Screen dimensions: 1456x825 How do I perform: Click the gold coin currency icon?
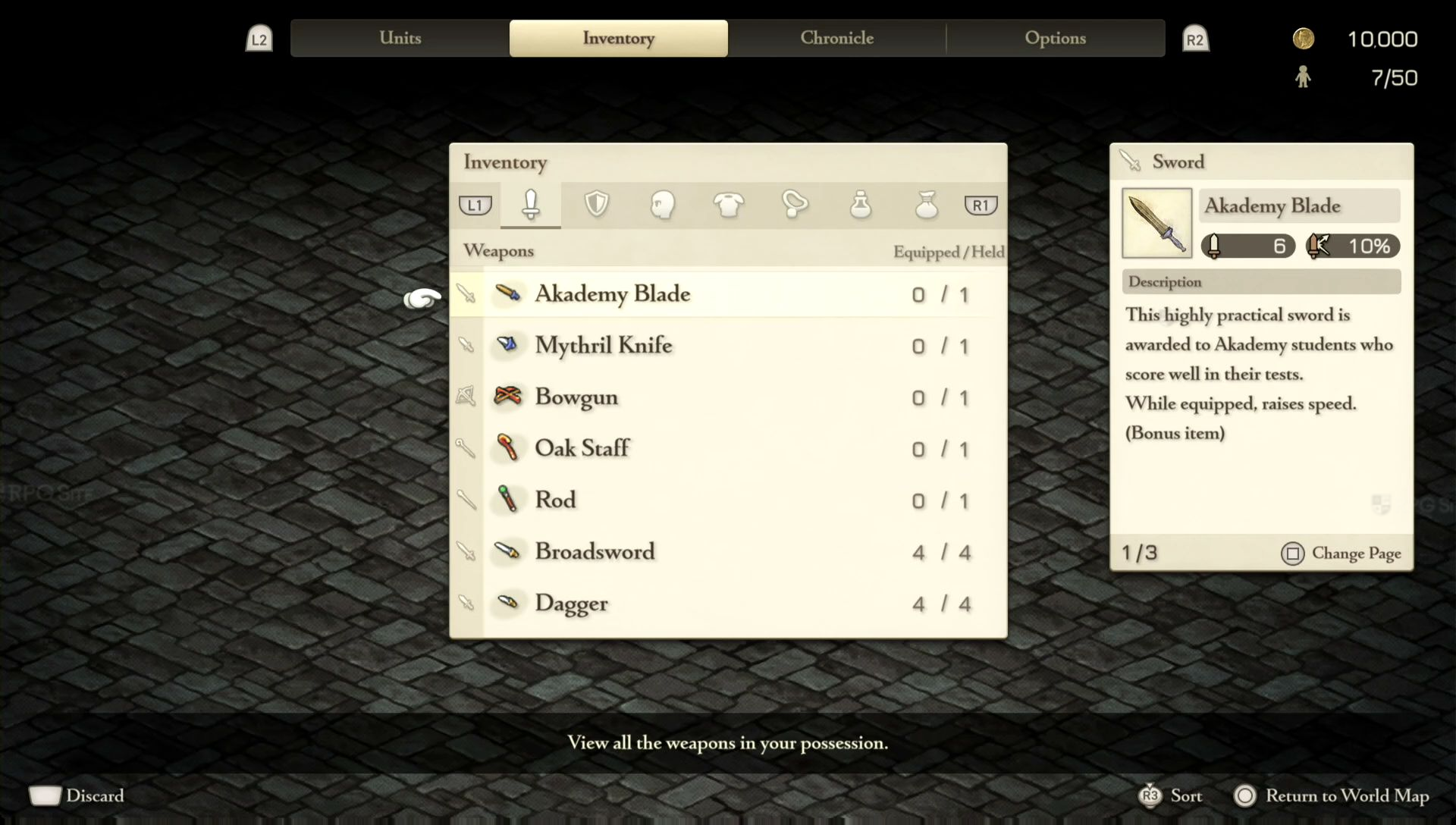(x=1303, y=39)
